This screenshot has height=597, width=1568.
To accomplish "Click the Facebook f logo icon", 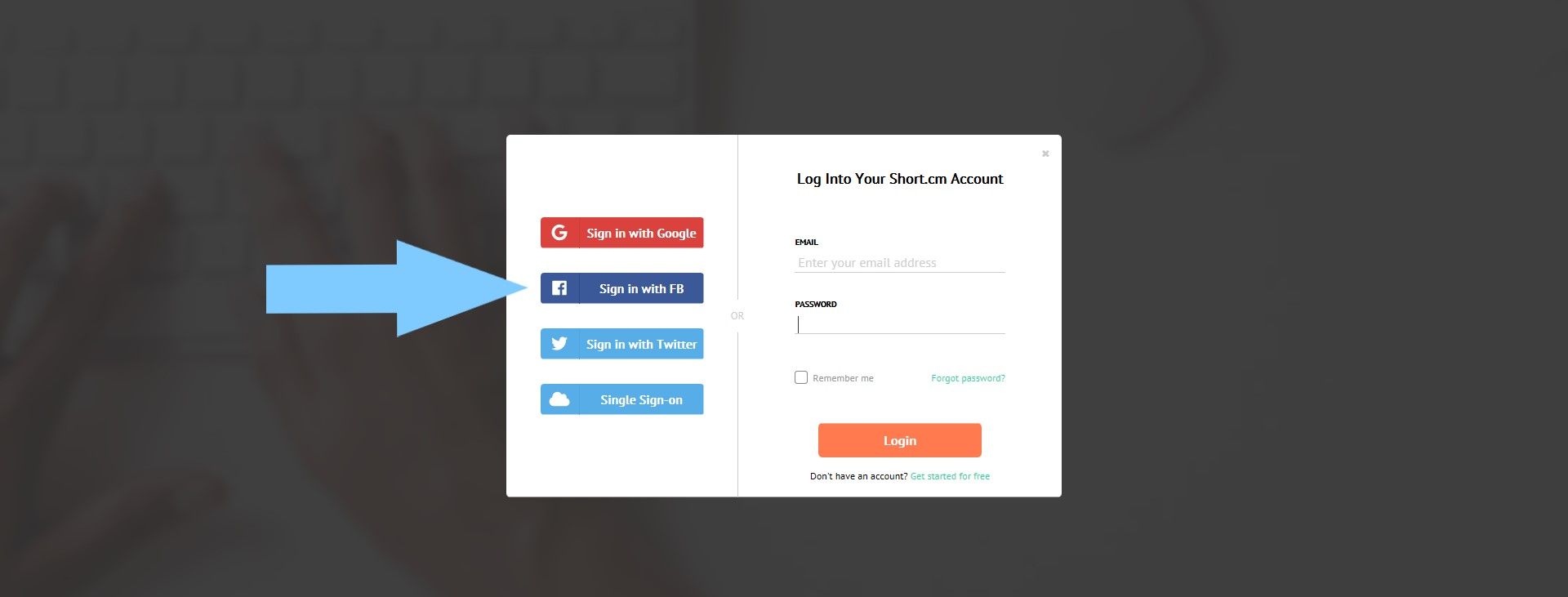I will pos(559,288).
